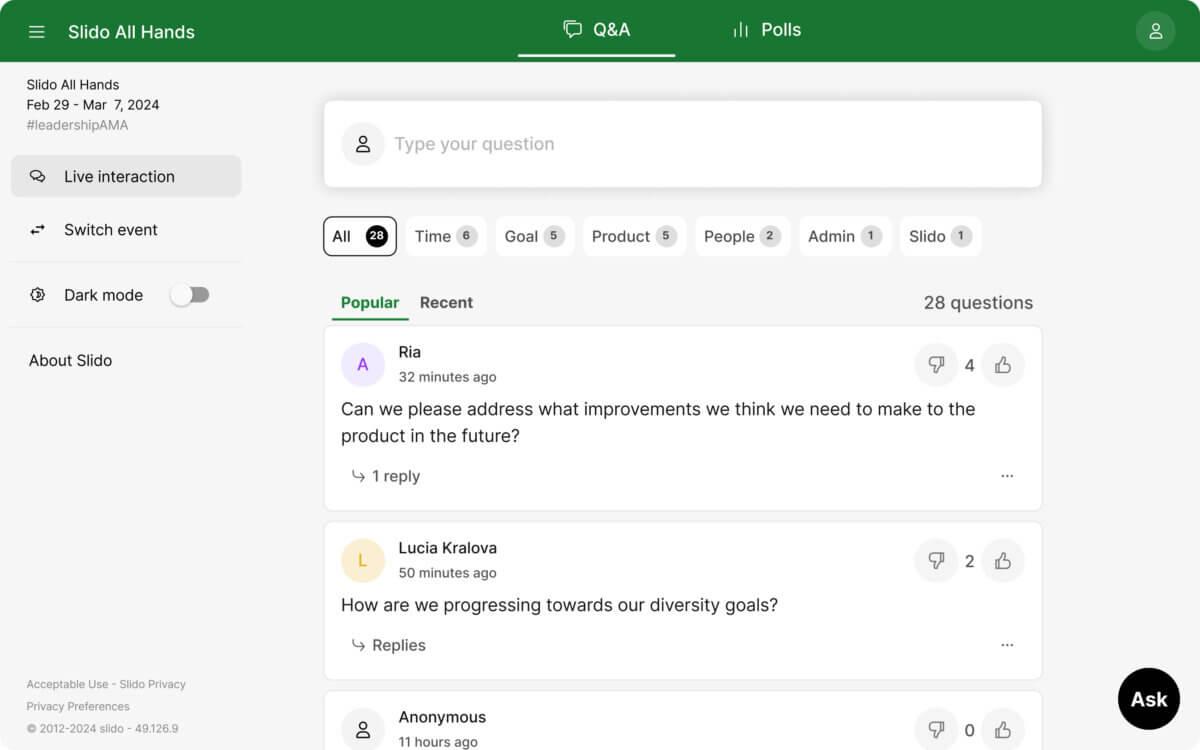The height and width of the screenshot is (750, 1200).
Task: Select the All questions filter chip
Action: 359,236
